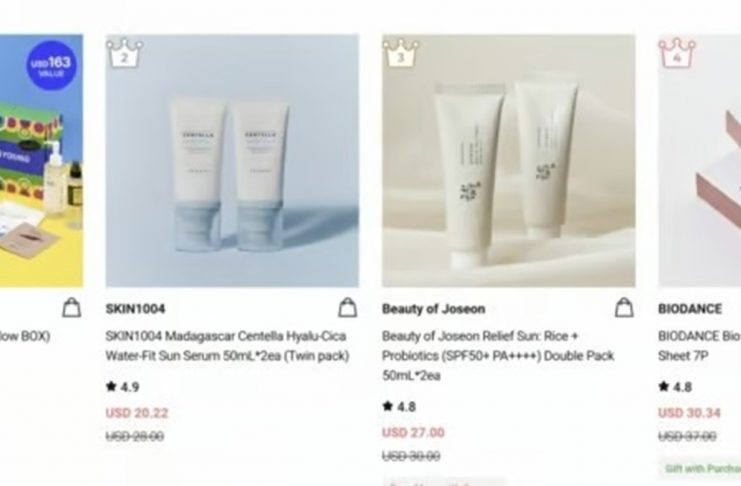Click star rating 4.9 of SKIN1004 product
Viewport: 741px width, 486px height.
122,387
